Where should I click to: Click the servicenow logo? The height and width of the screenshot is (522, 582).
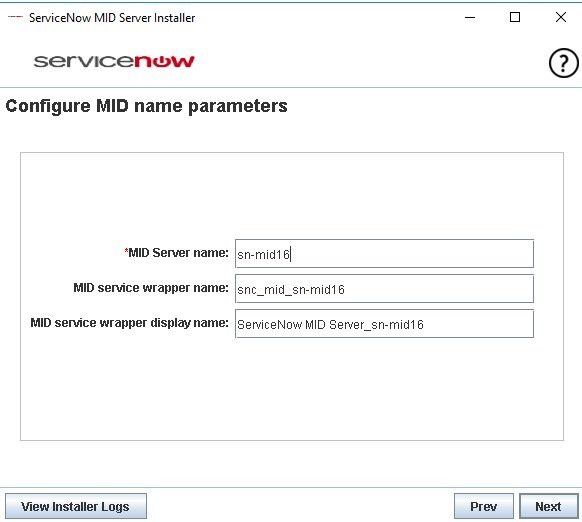point(114,61)
